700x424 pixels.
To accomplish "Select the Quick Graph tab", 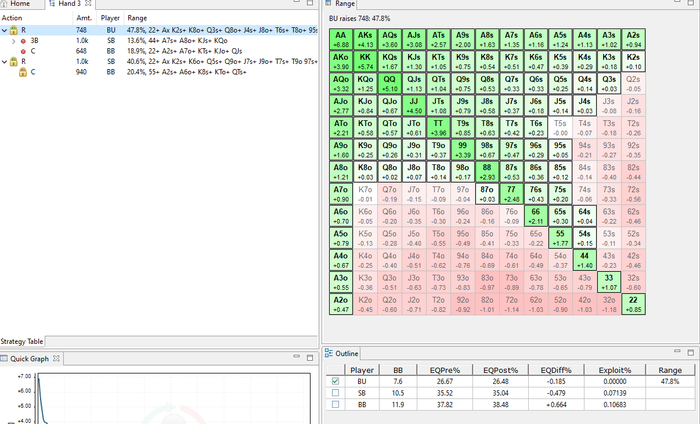I will (x=29, y=359).
